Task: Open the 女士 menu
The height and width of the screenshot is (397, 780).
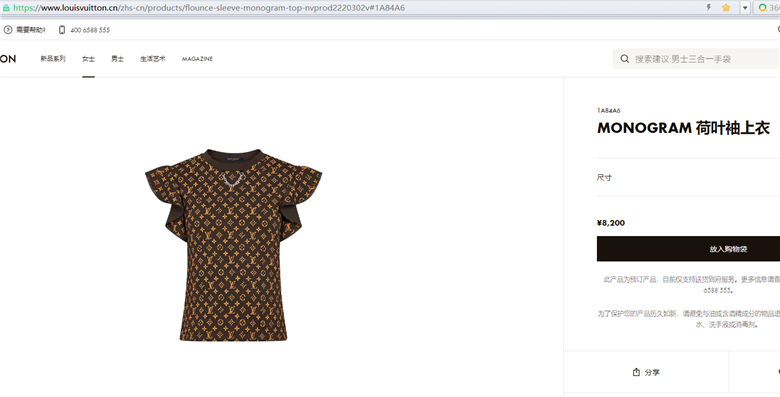Action: tap(88, 59)
